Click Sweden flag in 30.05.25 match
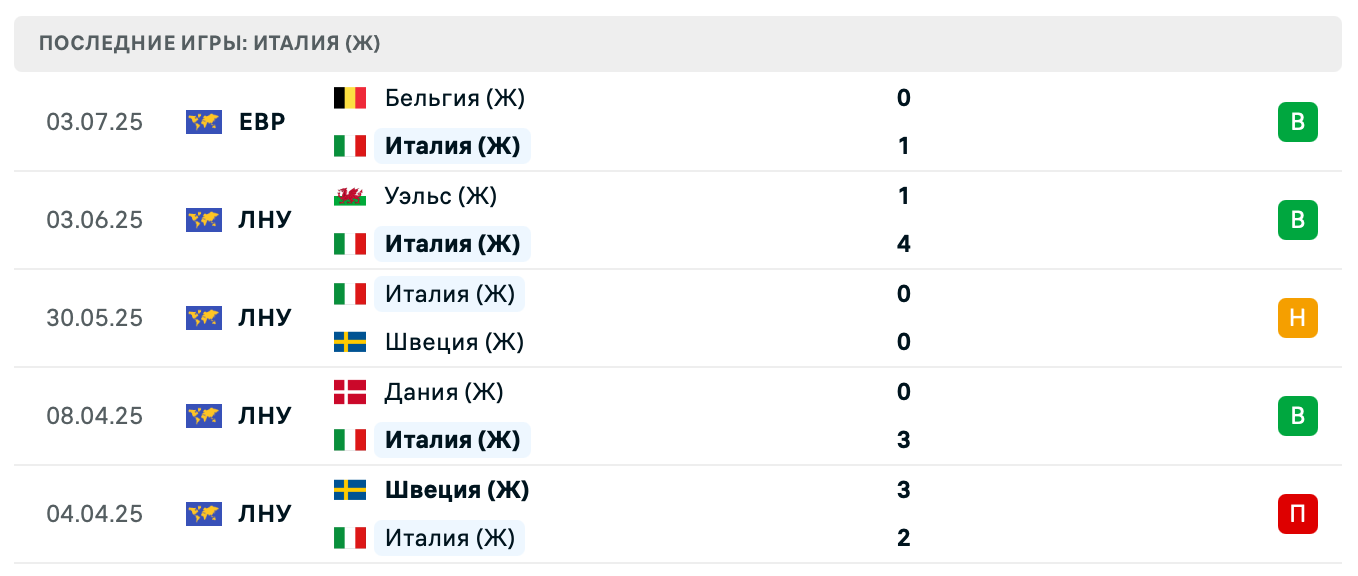The width and height of the screenshot is (1358, 576). [x=350, y=342]
